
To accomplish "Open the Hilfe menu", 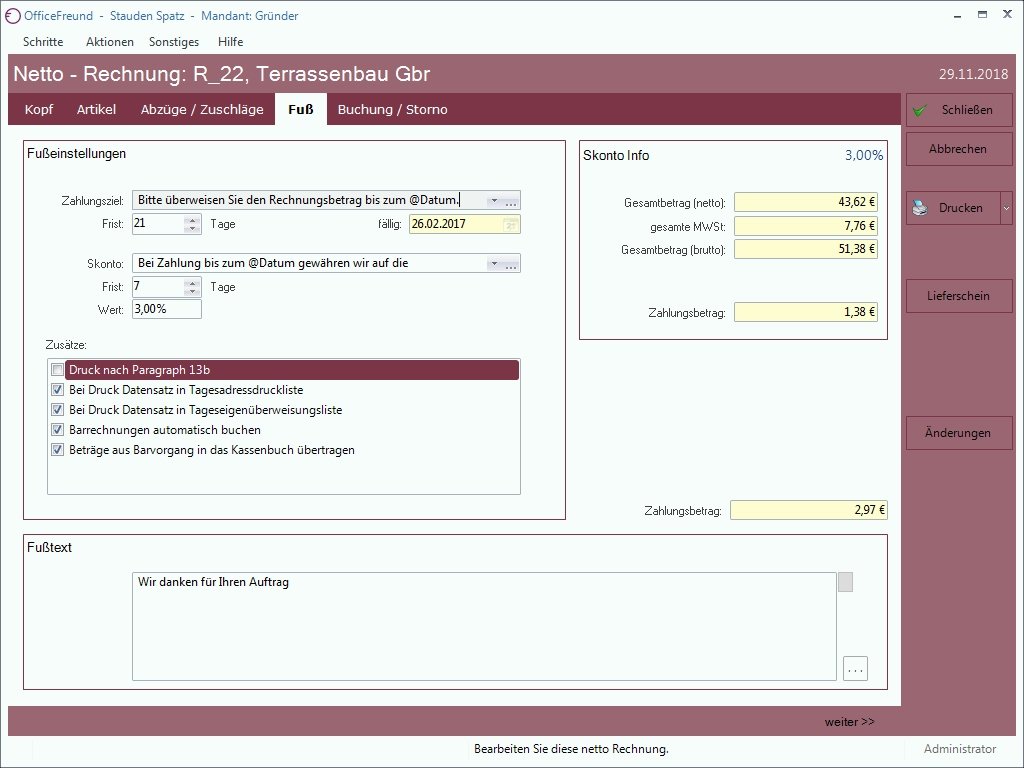I will tap(231, 42).
